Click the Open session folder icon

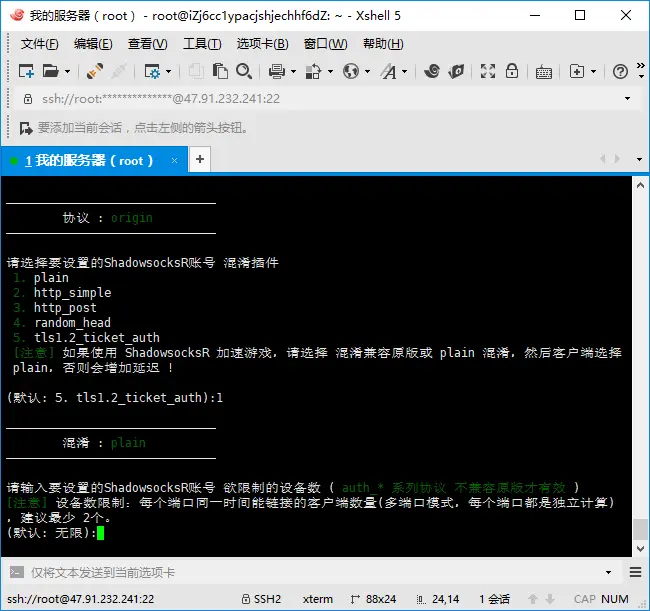[x=51, y=71]
